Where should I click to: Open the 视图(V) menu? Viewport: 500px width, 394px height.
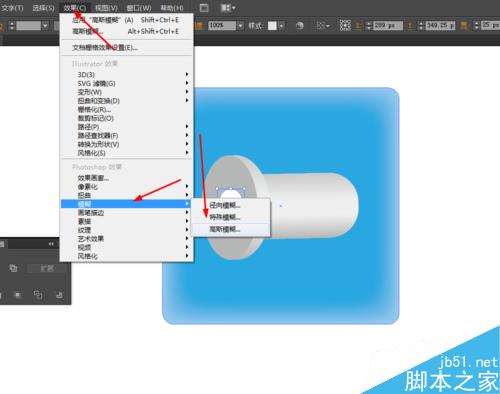[106, 8]
